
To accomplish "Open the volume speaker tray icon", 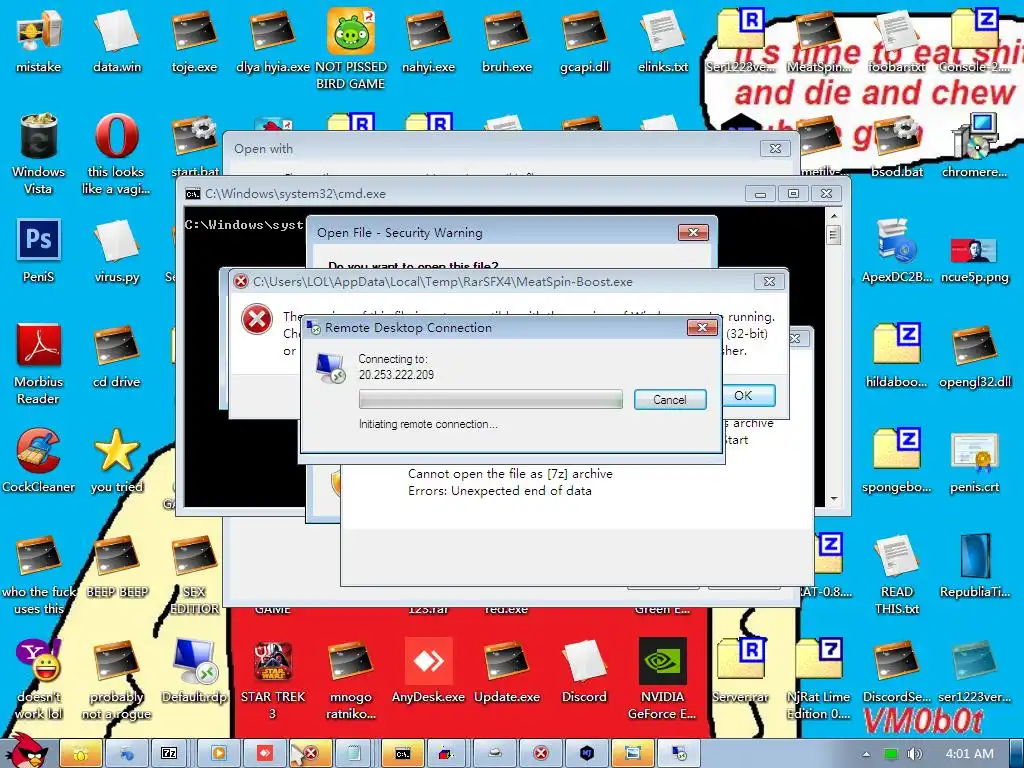I will tap(914, 754).
